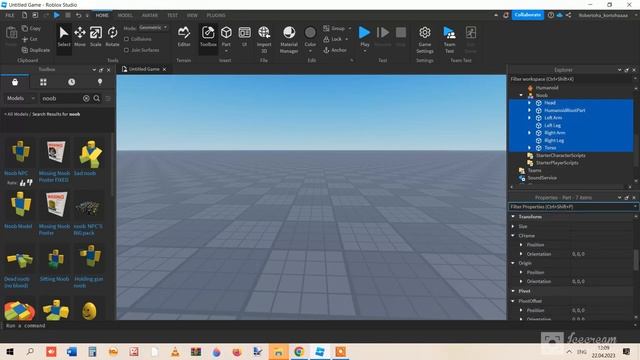Image resolution: width=640 pixels, height=360 pixels.
Task: Select StarterCharacterScripts in Explorer
Action: coord(560,156)
